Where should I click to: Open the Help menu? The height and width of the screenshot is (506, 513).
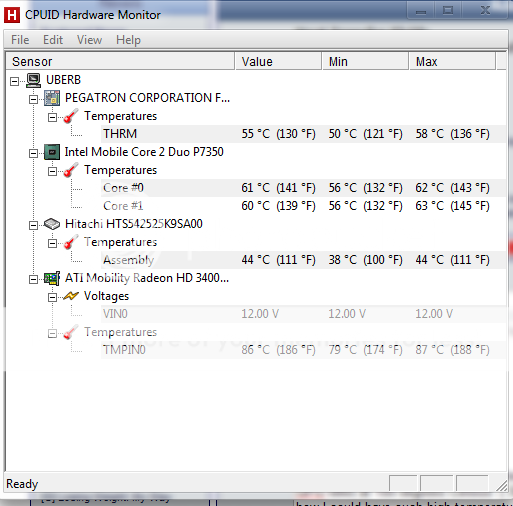[x=128, y=40]
